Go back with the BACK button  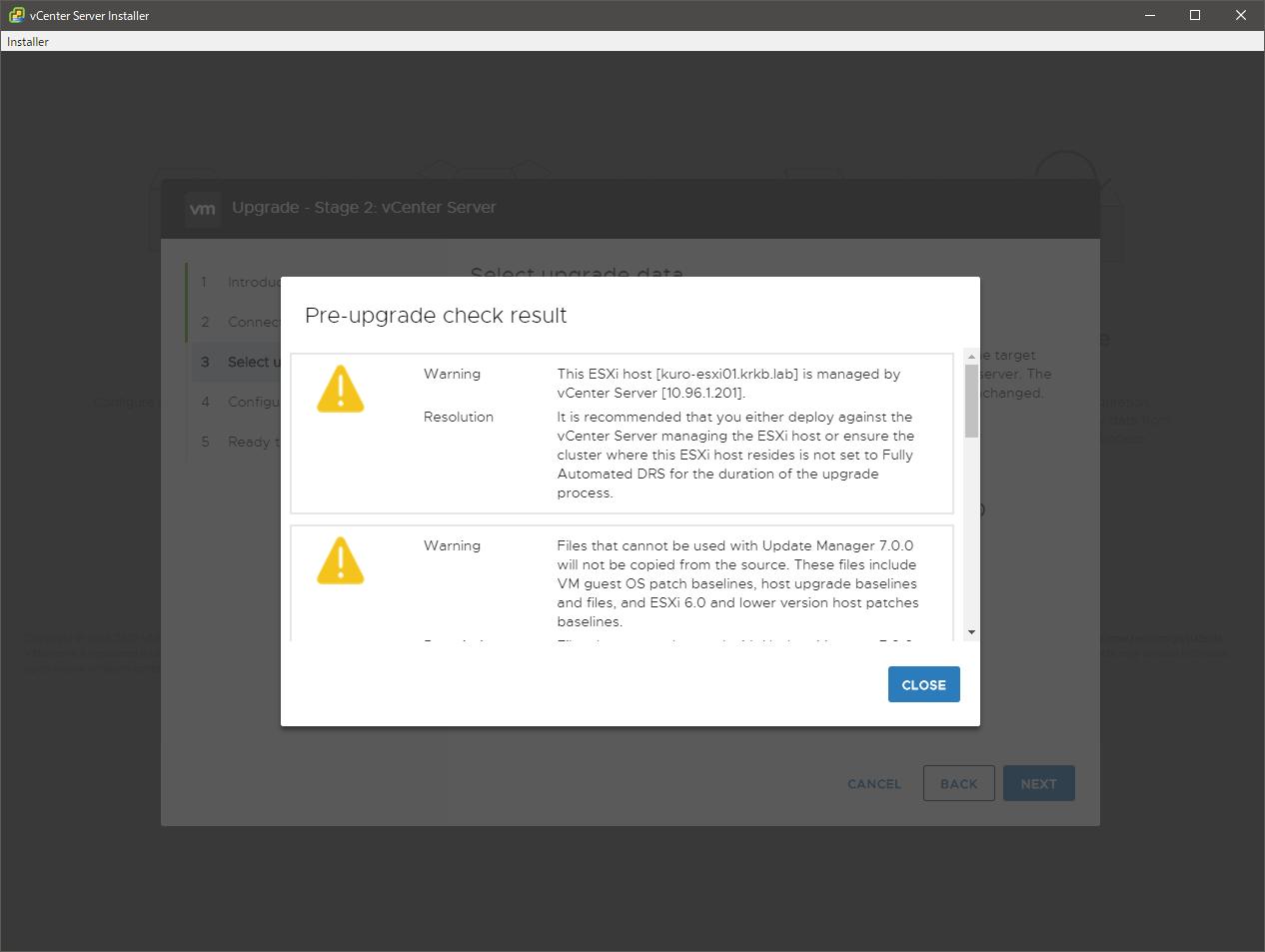click(x=958, y=783)
